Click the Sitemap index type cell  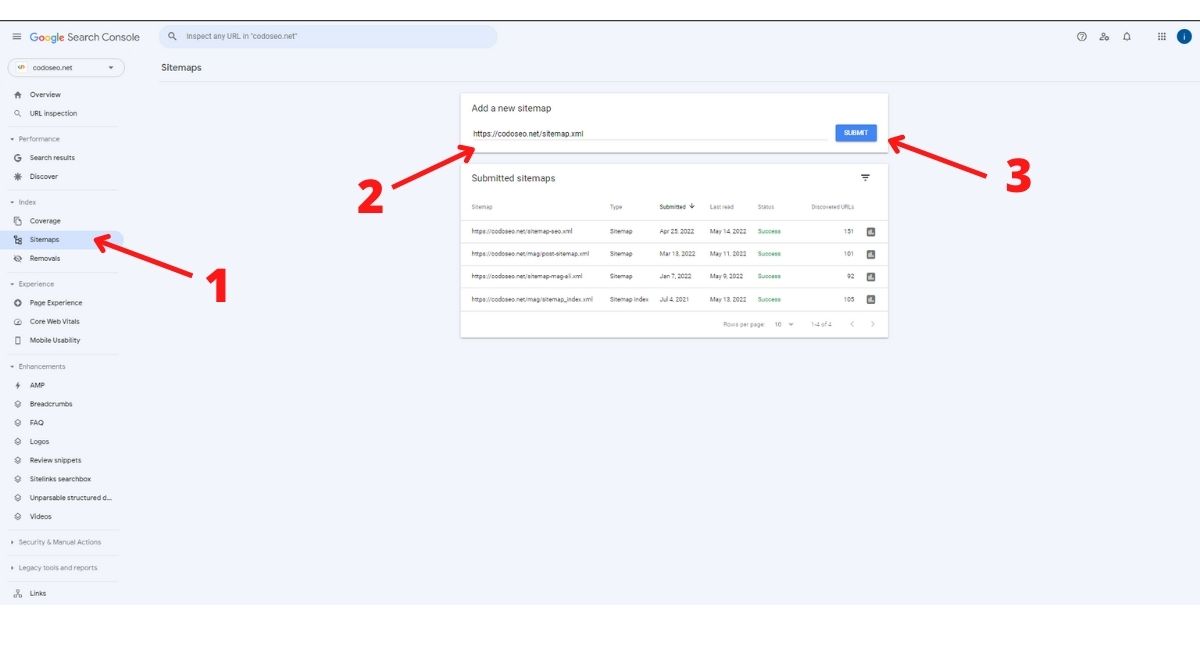pos(629,299)
